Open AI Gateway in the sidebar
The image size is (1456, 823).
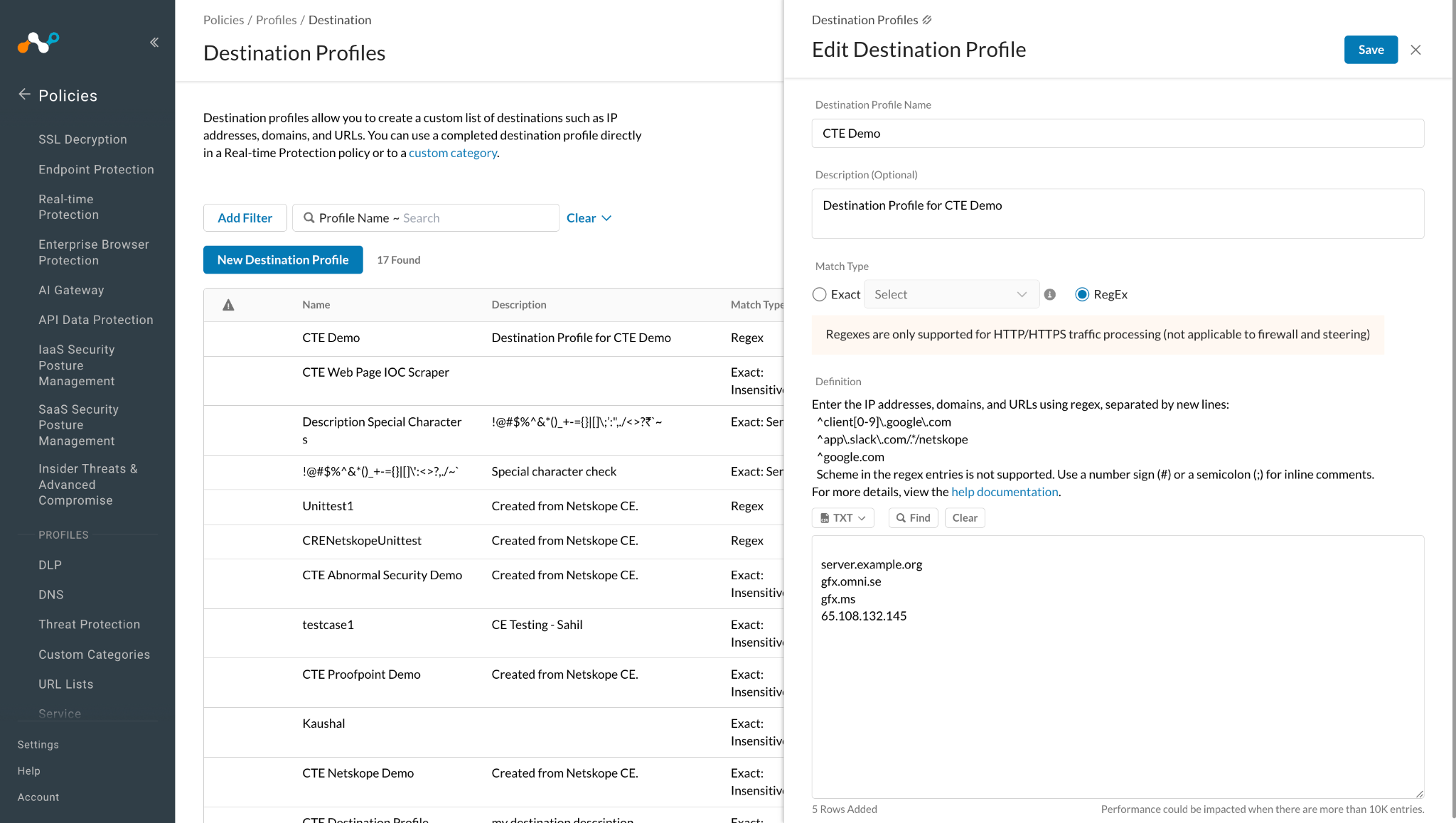[71, 290]
